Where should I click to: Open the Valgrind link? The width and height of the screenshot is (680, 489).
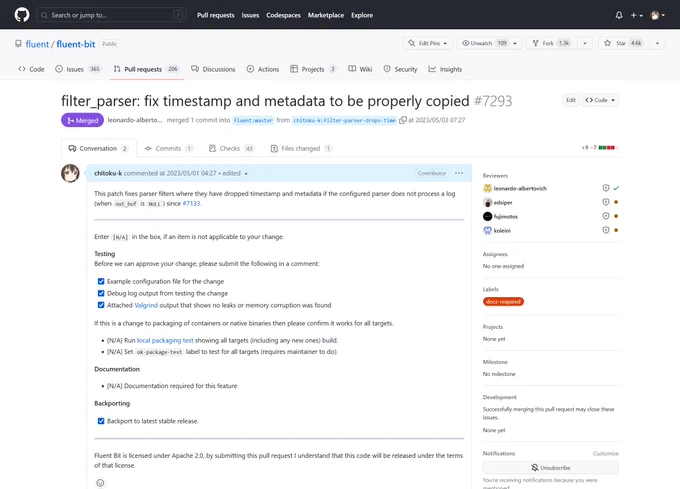tap(146, 305)
